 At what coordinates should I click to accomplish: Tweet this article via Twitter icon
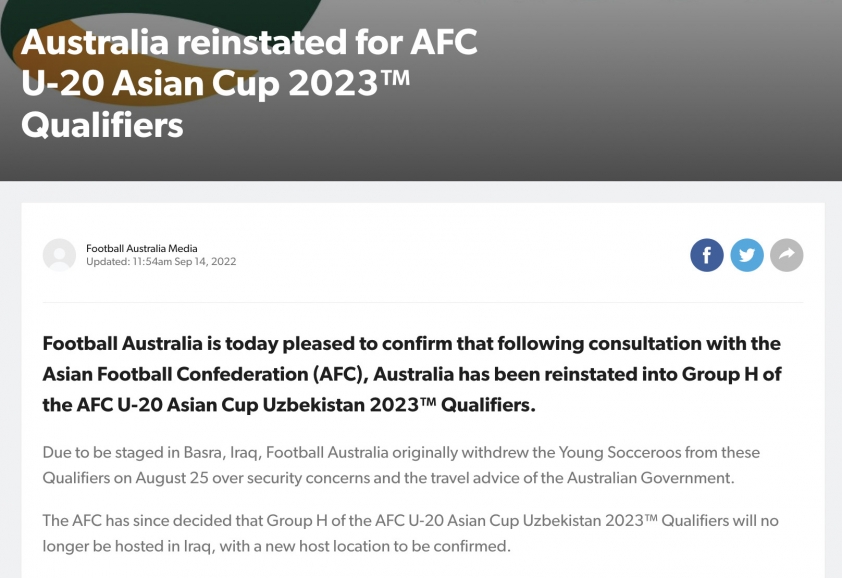[x=747, y=255]
